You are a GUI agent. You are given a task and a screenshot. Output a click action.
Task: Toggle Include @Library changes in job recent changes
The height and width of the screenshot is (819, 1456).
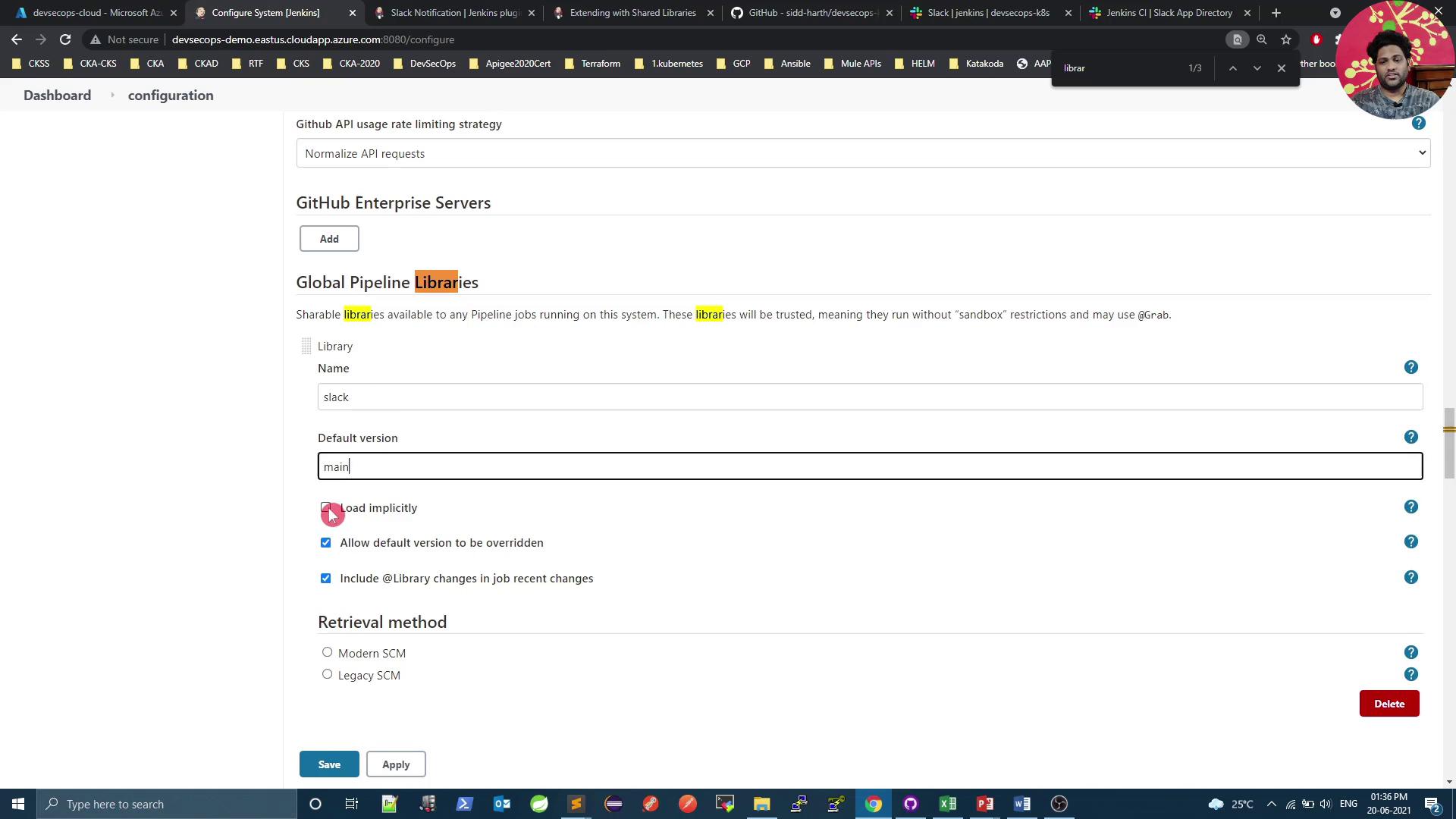326,579
